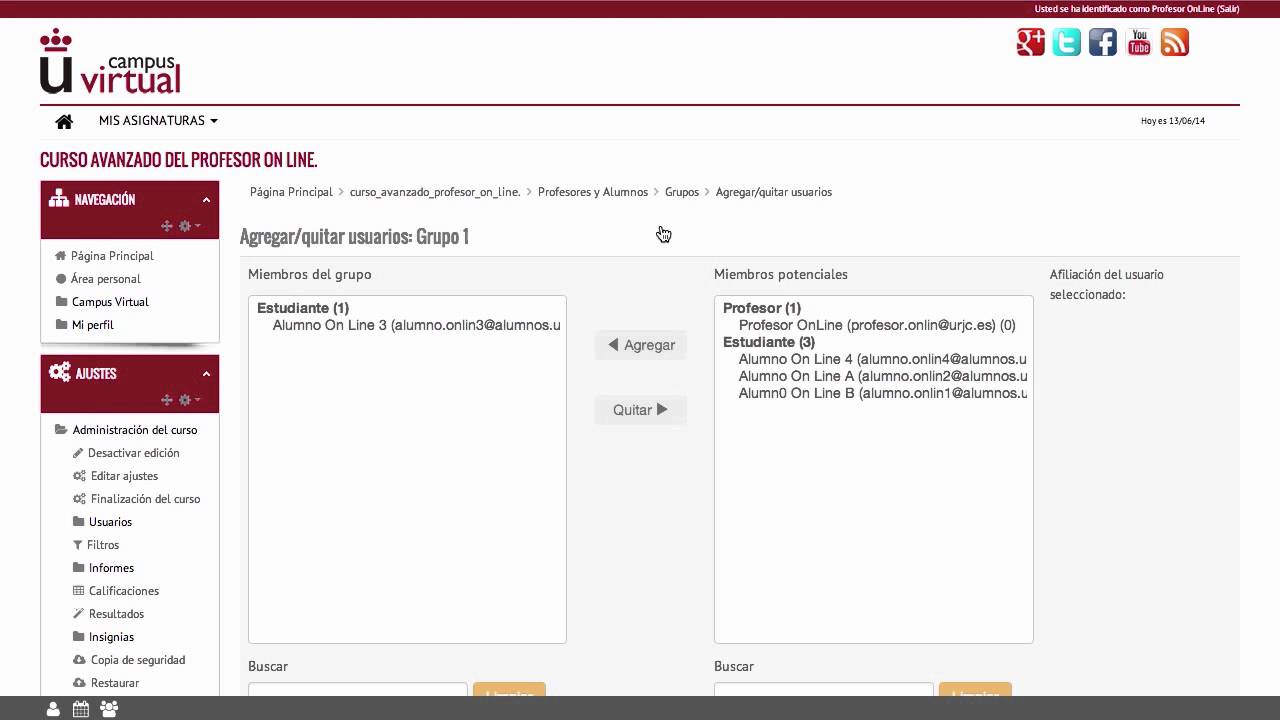Click the home icon in navbar

tap(64, 121)
